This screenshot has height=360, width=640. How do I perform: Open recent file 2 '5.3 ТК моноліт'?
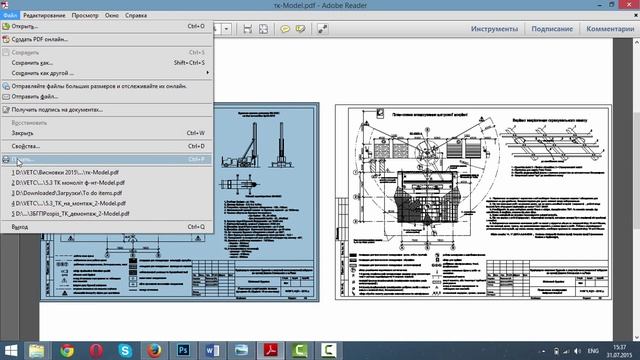click(x=107, y=182)
